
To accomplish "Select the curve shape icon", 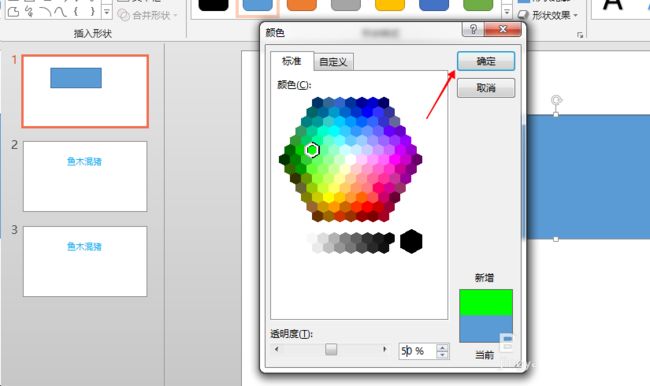I will (61, 12).
